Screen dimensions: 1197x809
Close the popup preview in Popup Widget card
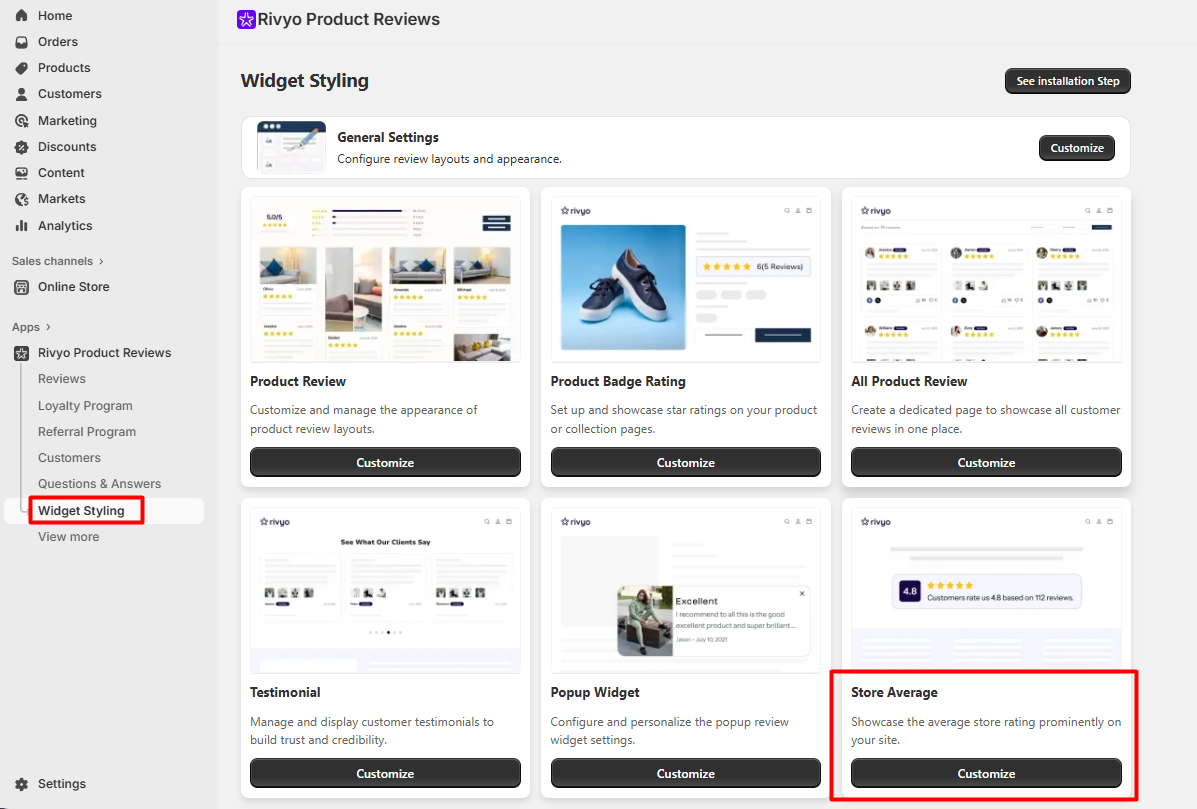(802, 593)
